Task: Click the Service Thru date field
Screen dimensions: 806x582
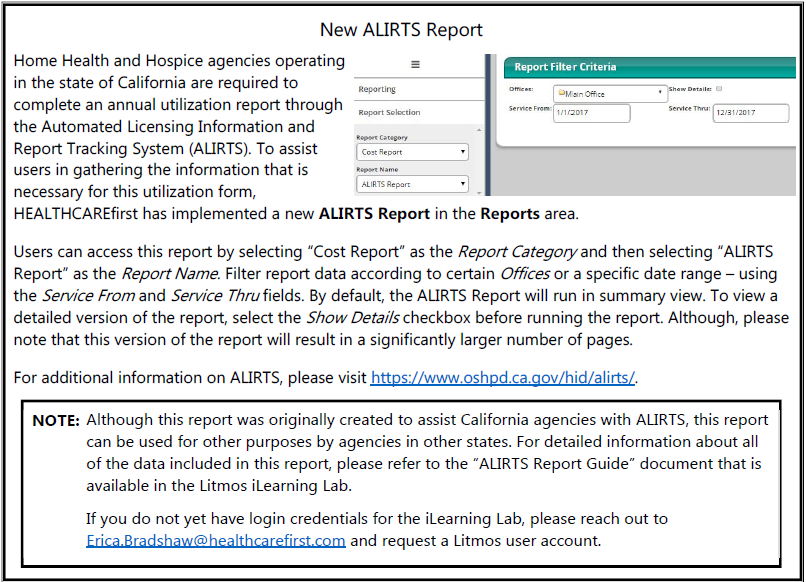Action: pos(750,113)
